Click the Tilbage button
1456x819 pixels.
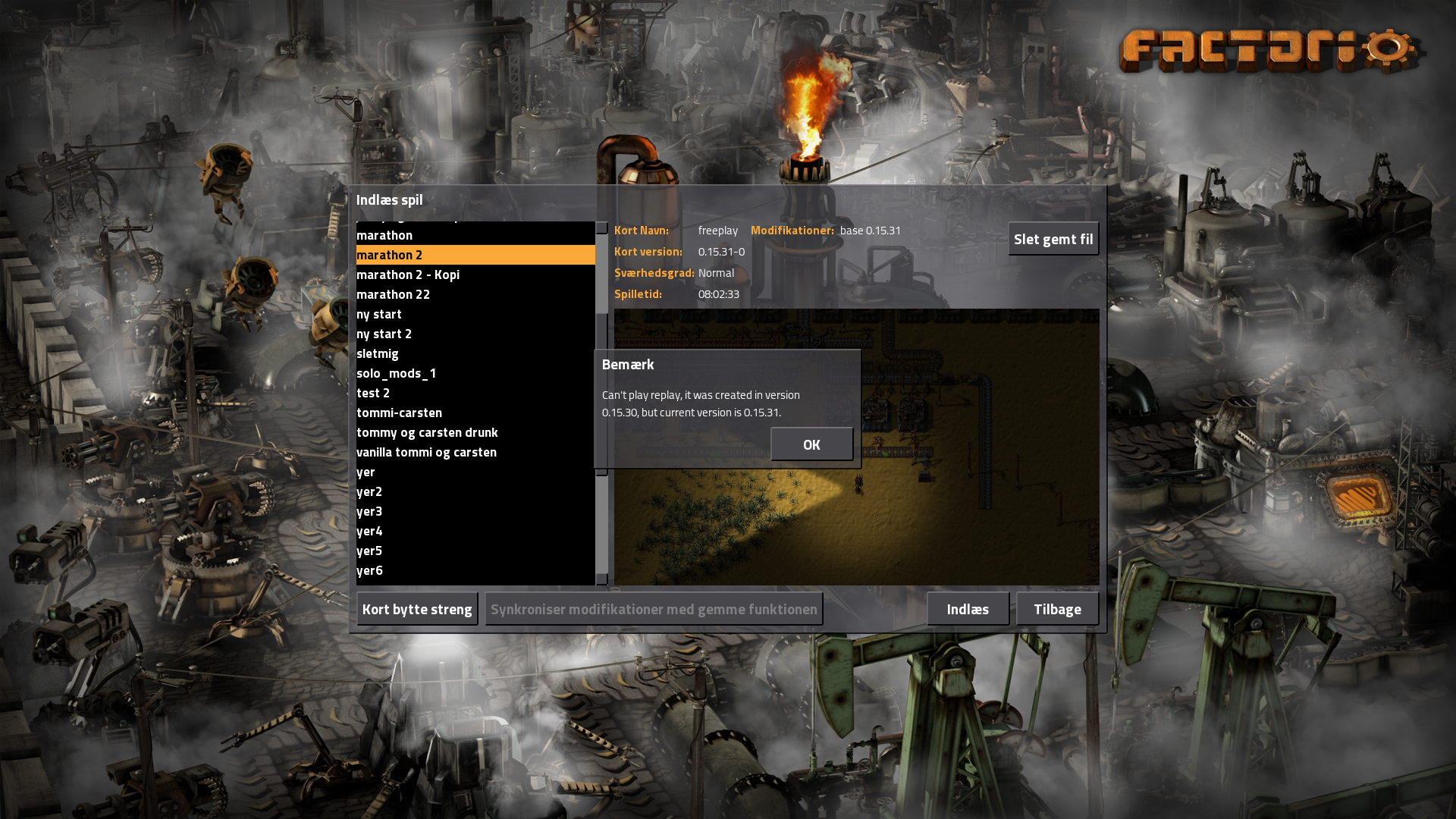(1057, 609)
